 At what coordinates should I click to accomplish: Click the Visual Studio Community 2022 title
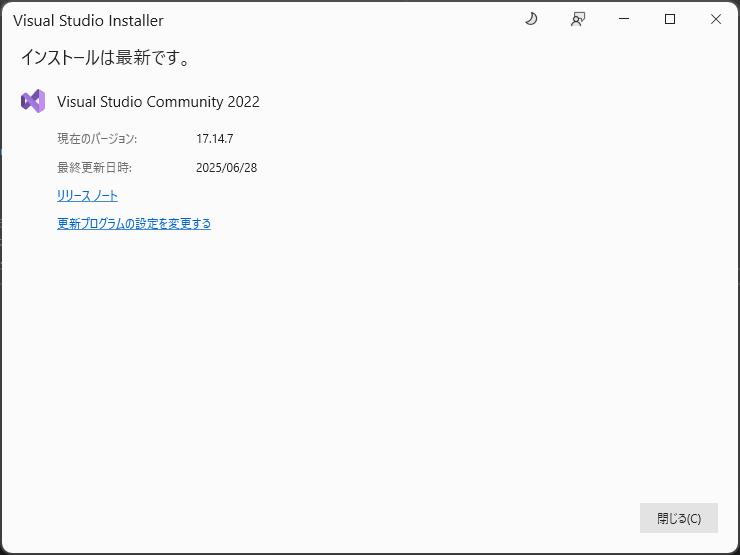coord(158,102)
